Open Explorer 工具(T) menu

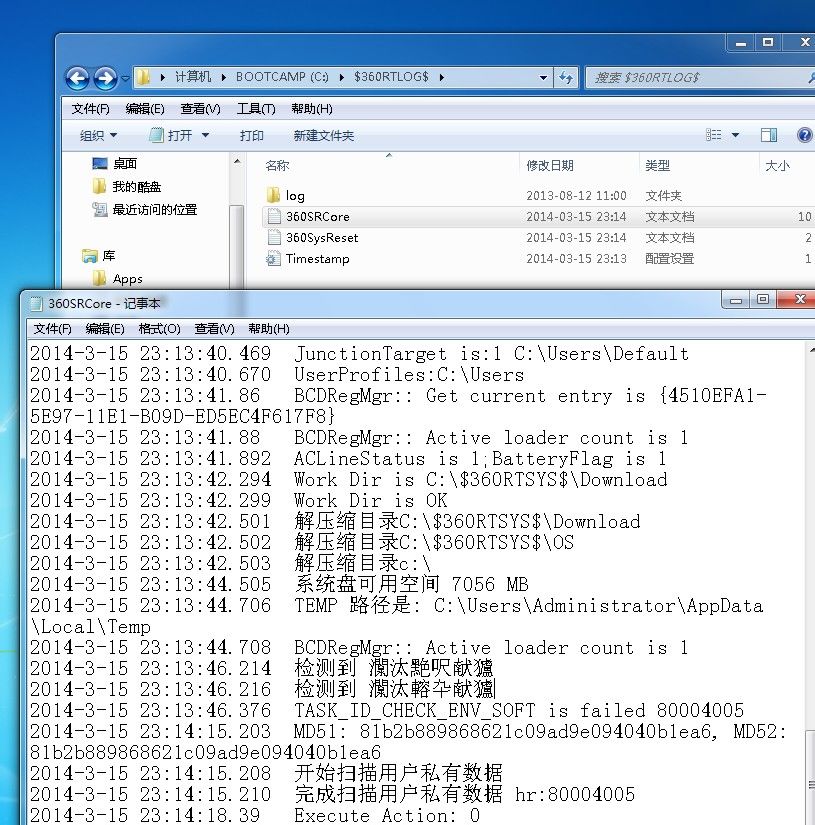pyautogui.click(x=256, y=109)
